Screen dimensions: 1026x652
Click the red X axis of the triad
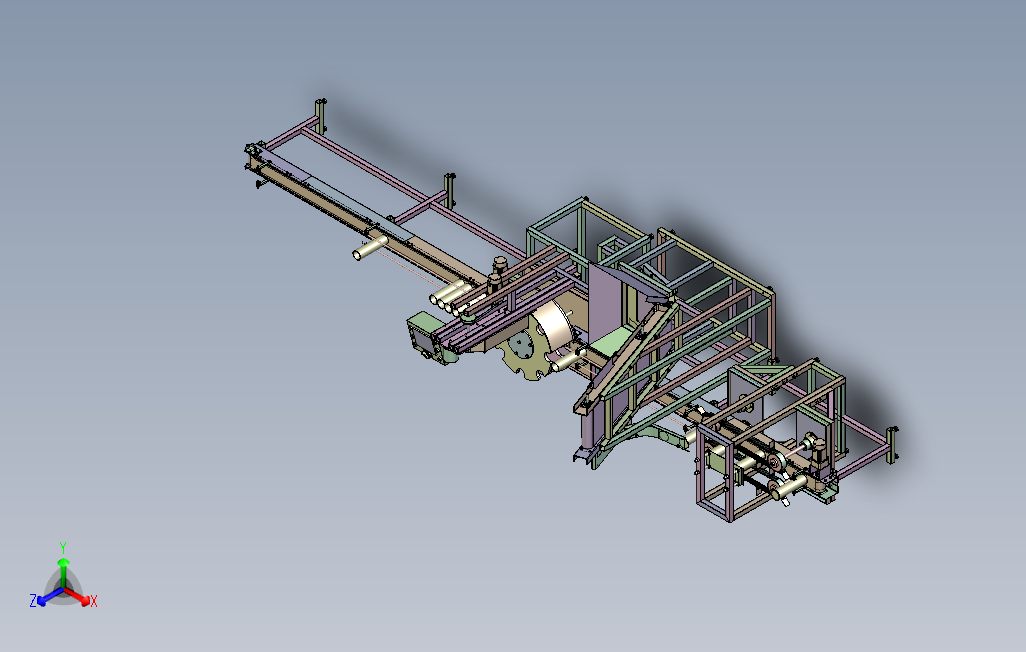click(79, 596)
